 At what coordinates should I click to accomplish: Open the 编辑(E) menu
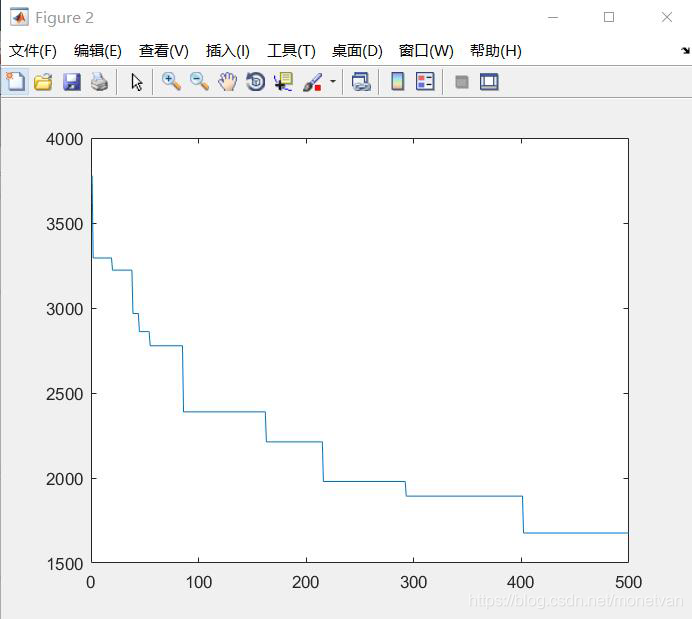coord(98,51)
